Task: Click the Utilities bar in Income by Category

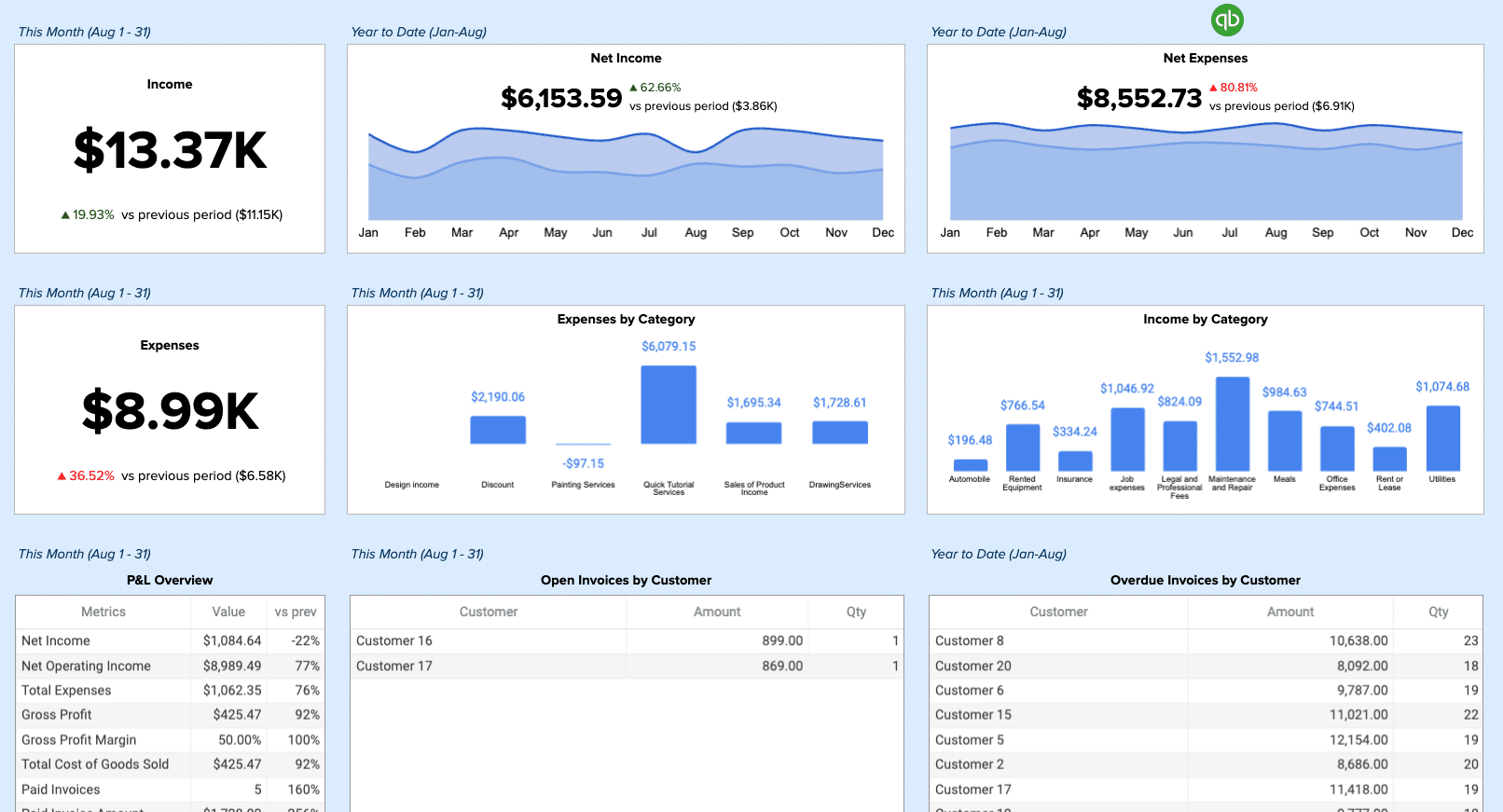Action: click(x=1442, y=438)
